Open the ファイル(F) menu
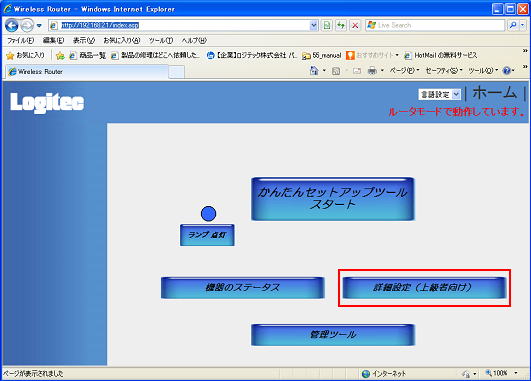Viewport: 531px width, 381px height. (x=20, y=40)
